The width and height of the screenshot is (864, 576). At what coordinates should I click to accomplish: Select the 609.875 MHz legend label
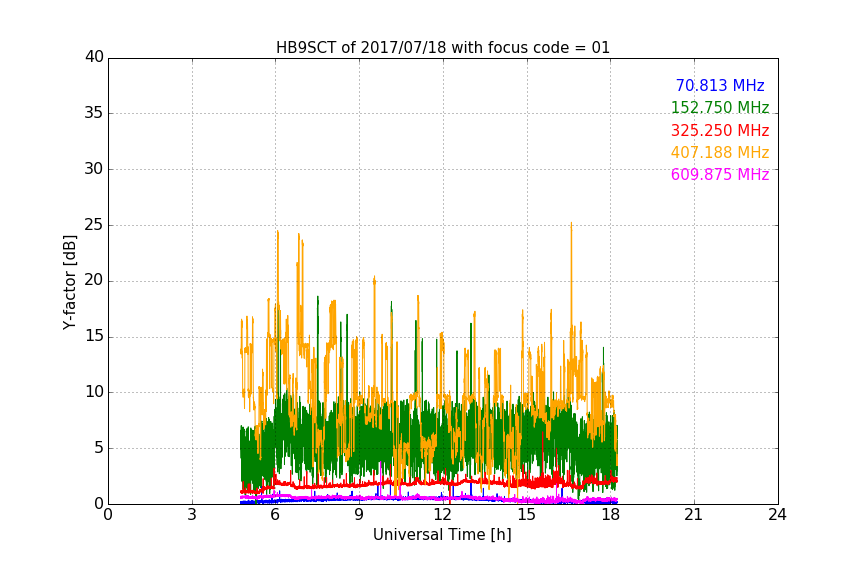click(720, 175)
